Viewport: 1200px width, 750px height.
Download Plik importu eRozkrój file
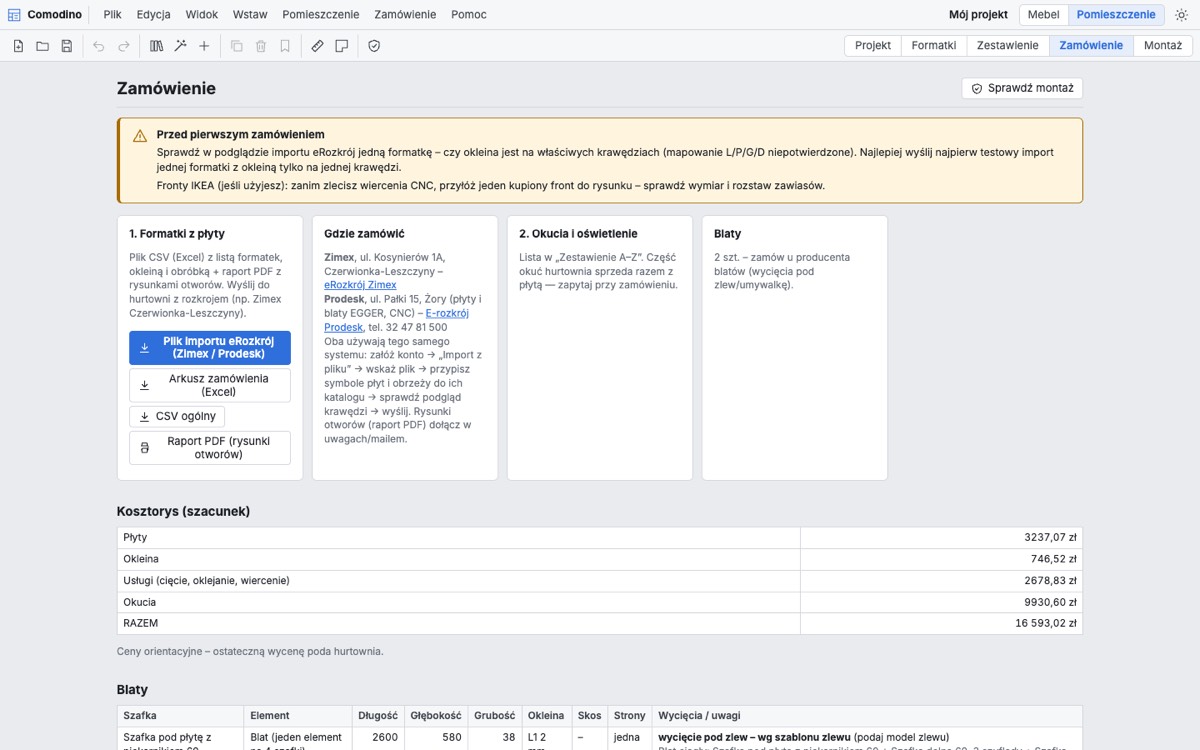[210, 348]
